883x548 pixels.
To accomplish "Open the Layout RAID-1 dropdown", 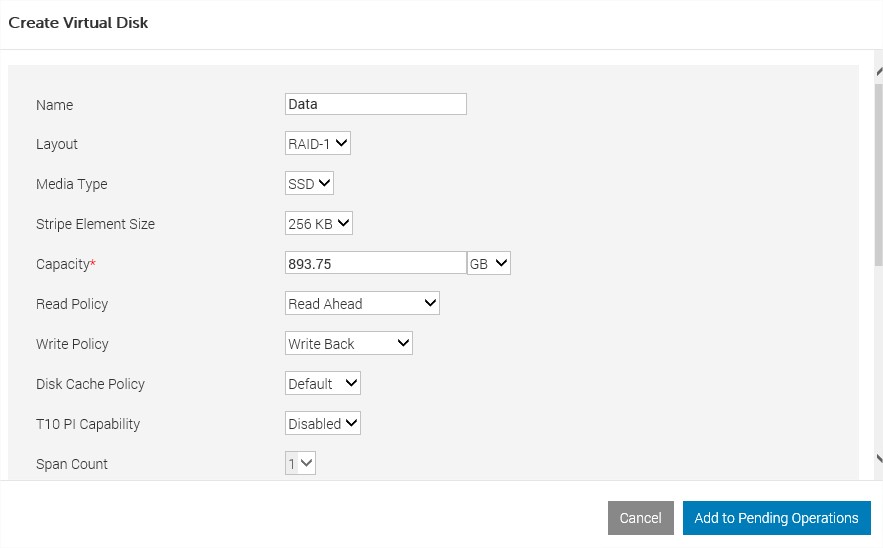I will (x=318, y=144).
